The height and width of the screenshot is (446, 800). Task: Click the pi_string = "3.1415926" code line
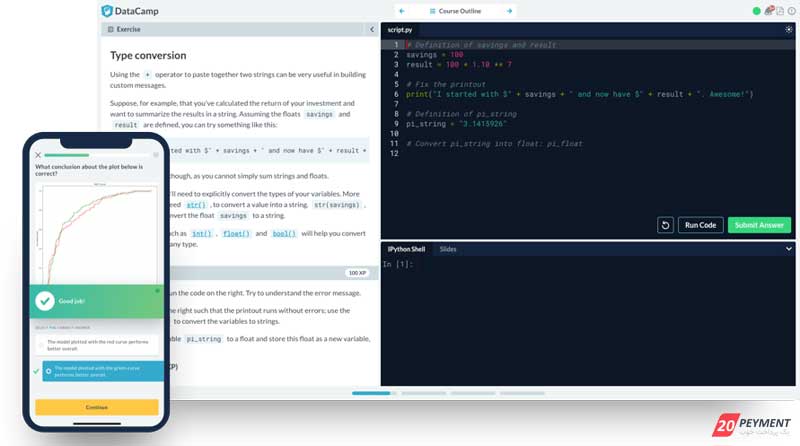coord(457,124)
